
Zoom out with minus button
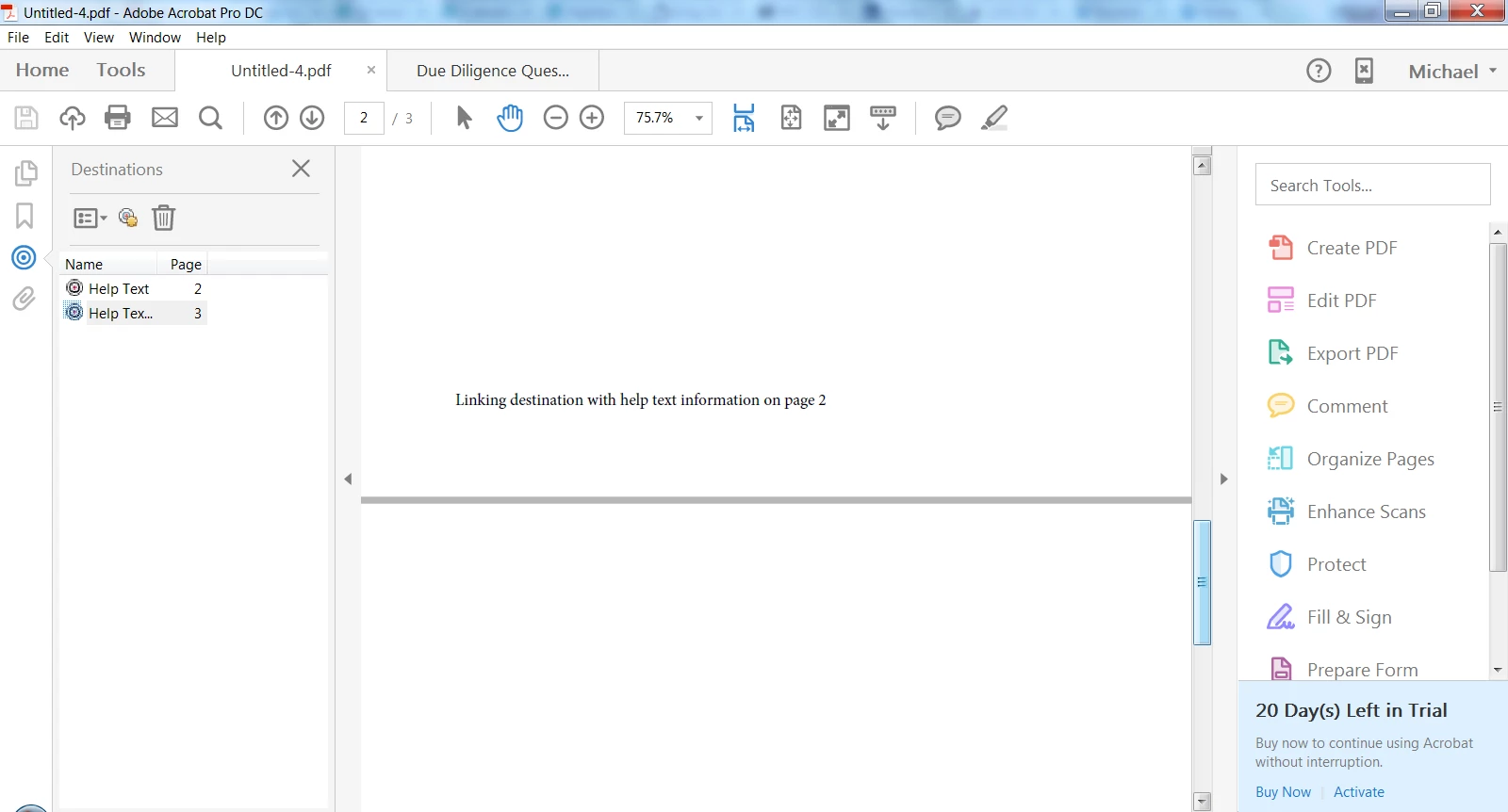pyautogui.click(x=556, y=118)
